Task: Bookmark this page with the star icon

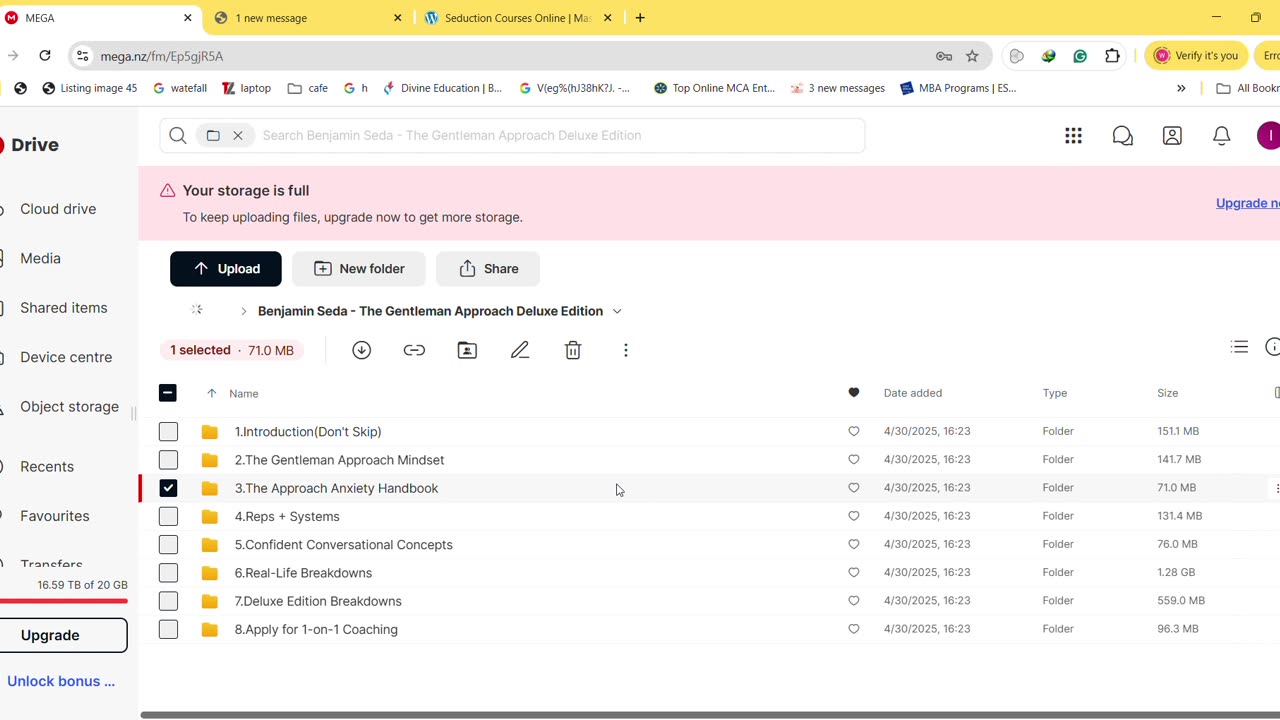Action: point(972,56)
